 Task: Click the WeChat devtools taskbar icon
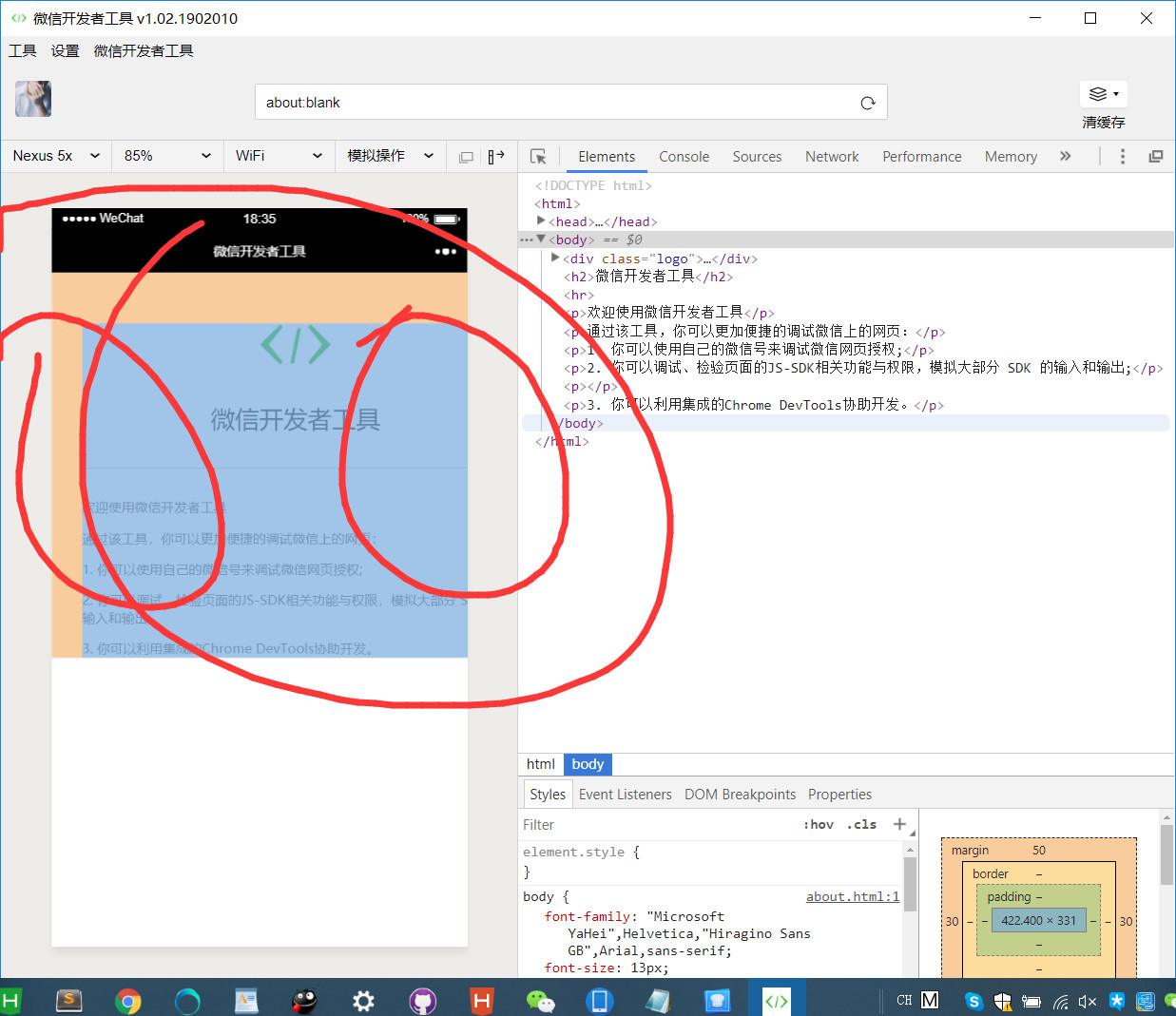[x=777, y=1000]
